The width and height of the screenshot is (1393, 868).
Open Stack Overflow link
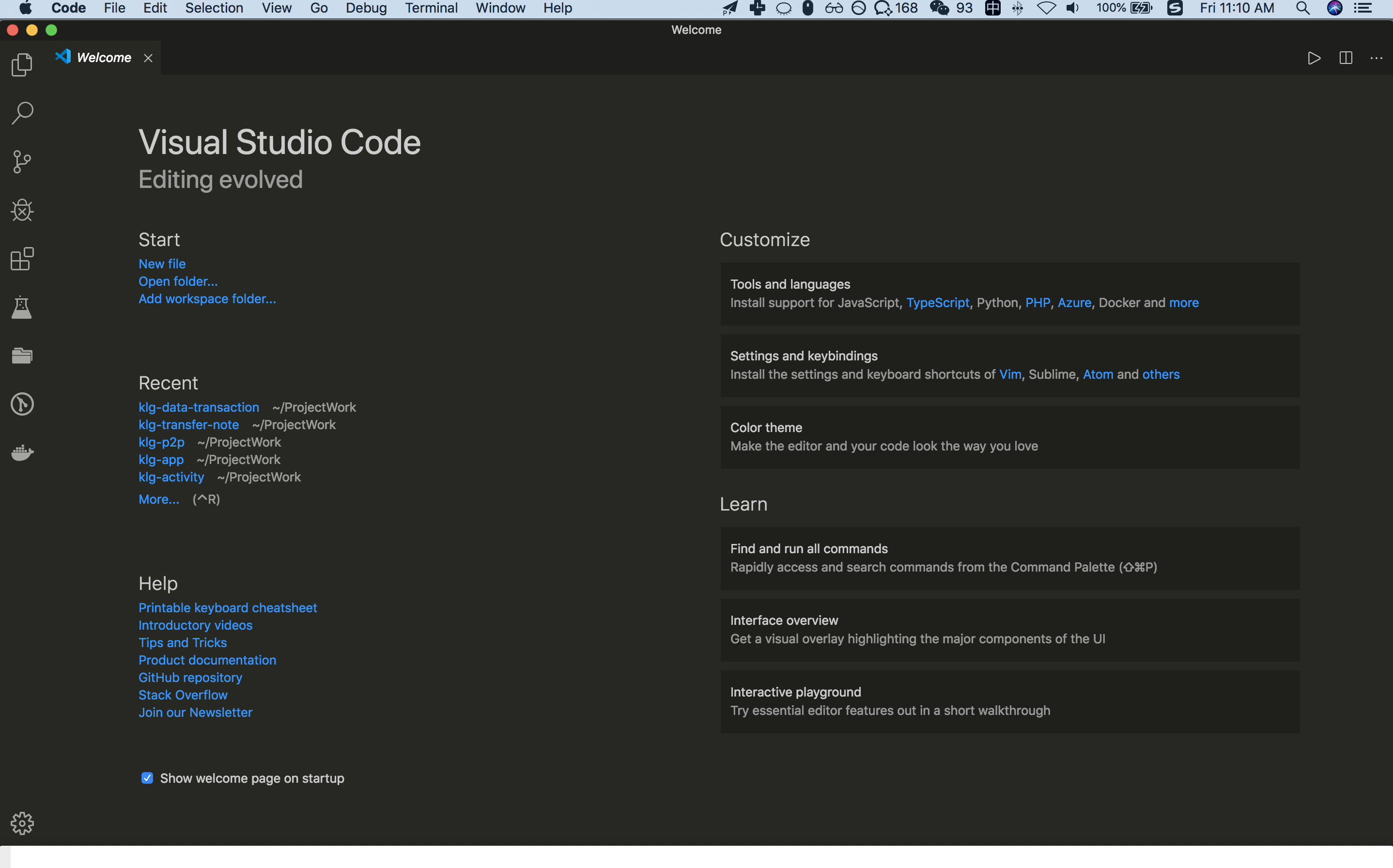[x=183, y=695]
